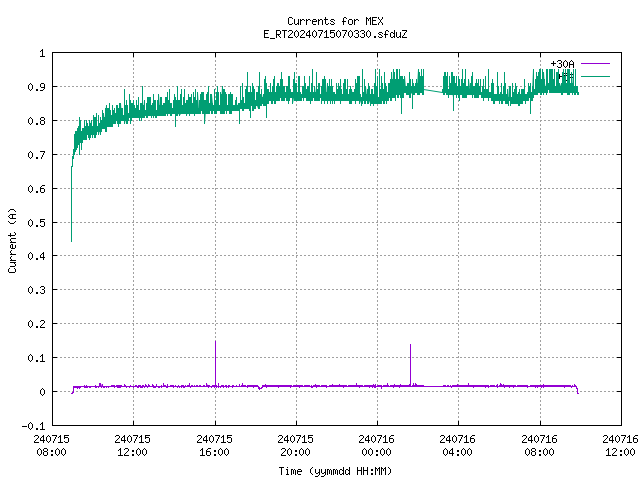The width and height of the screenshot is (640, 480).
Task: Click the x-axis tick label '240715 12:00'
Action: click(x=133, y=445)
